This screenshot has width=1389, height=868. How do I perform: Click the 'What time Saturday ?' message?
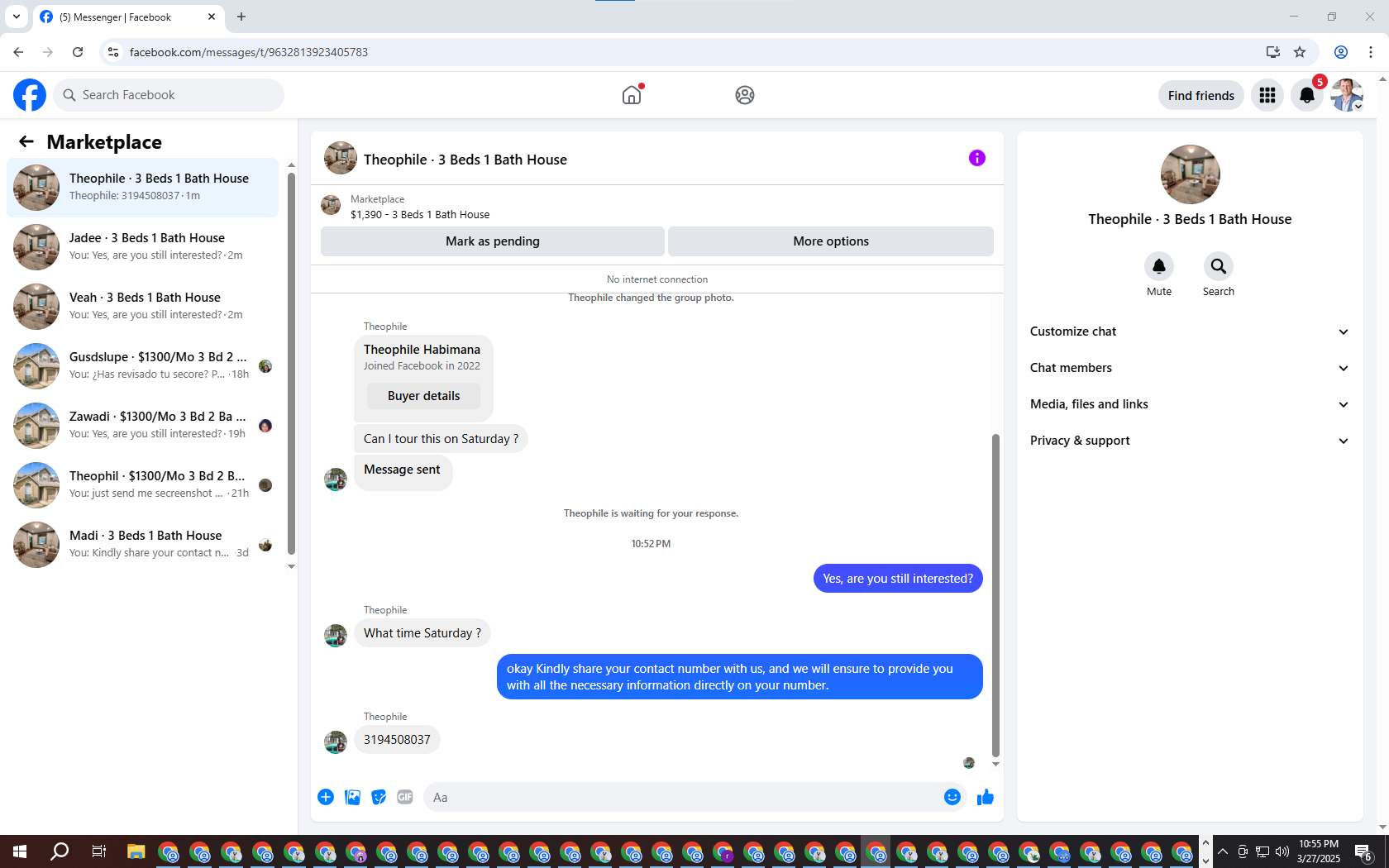pyautogui.click(x=422, y=633)
